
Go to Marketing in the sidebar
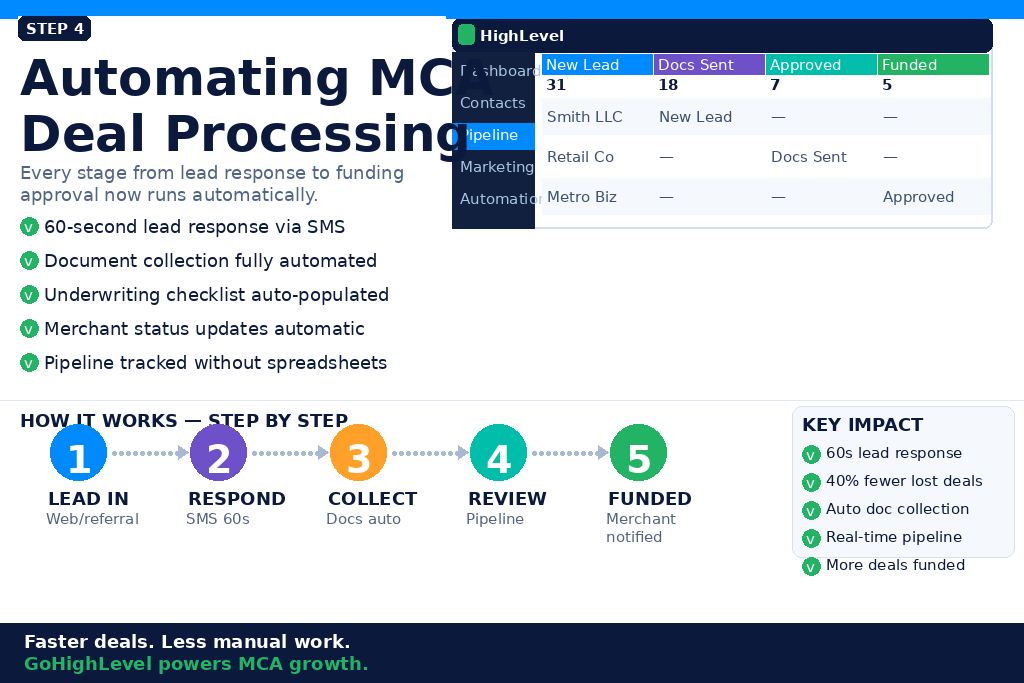(497, 167)
